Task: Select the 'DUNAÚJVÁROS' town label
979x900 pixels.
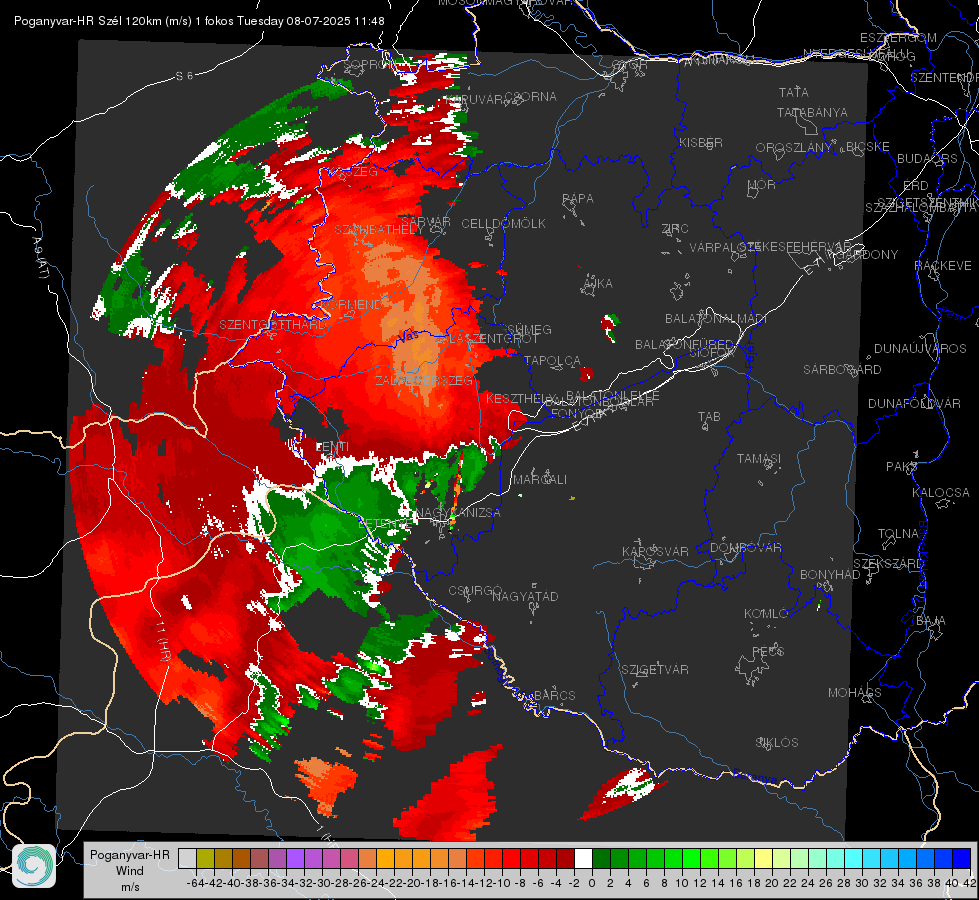Action: click(920, 349)
